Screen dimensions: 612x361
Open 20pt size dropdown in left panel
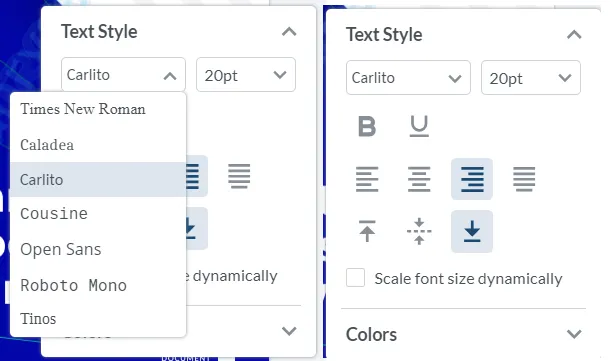[x=246, y=75]
